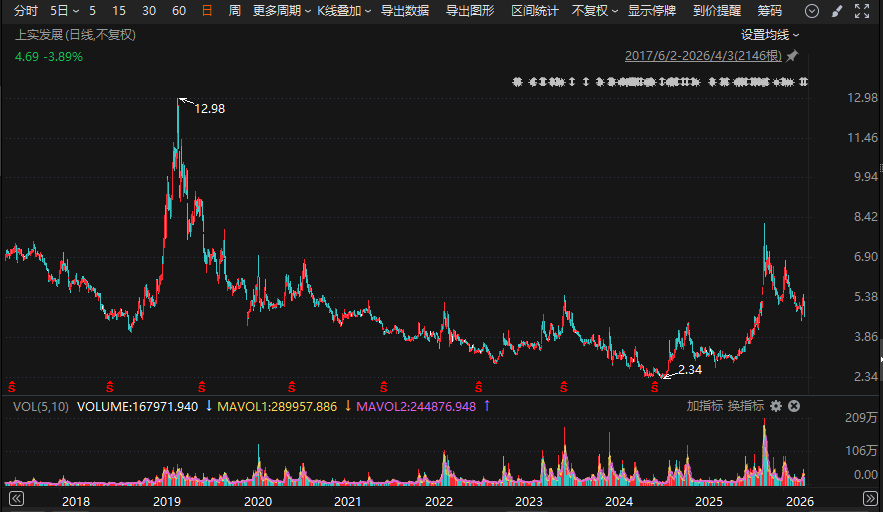
Task: Expand the 更多周期 period dropdown
Action: coord(281,11)
